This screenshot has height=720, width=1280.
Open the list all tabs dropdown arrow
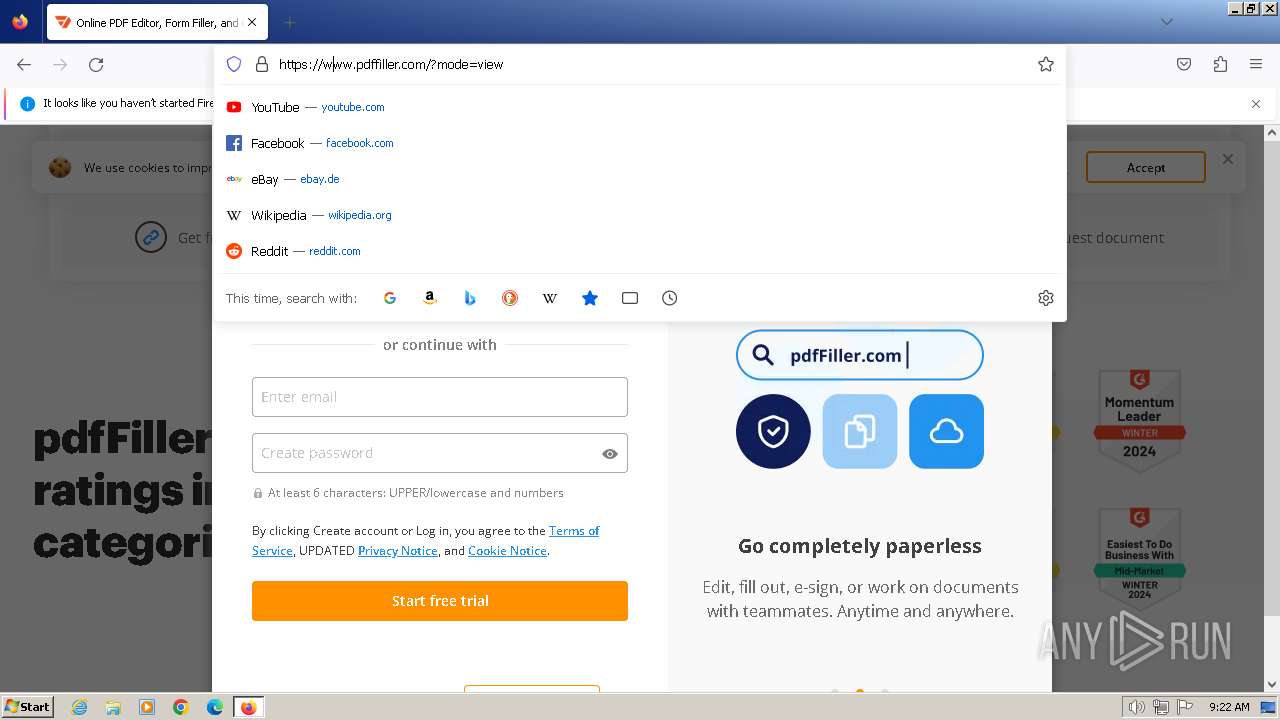(x=1167, y=22)
